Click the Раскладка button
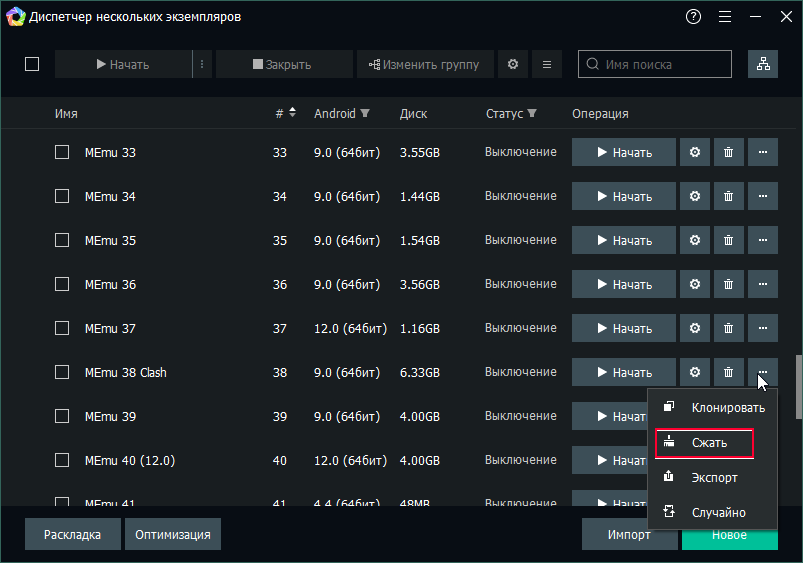 pos(73,534)
